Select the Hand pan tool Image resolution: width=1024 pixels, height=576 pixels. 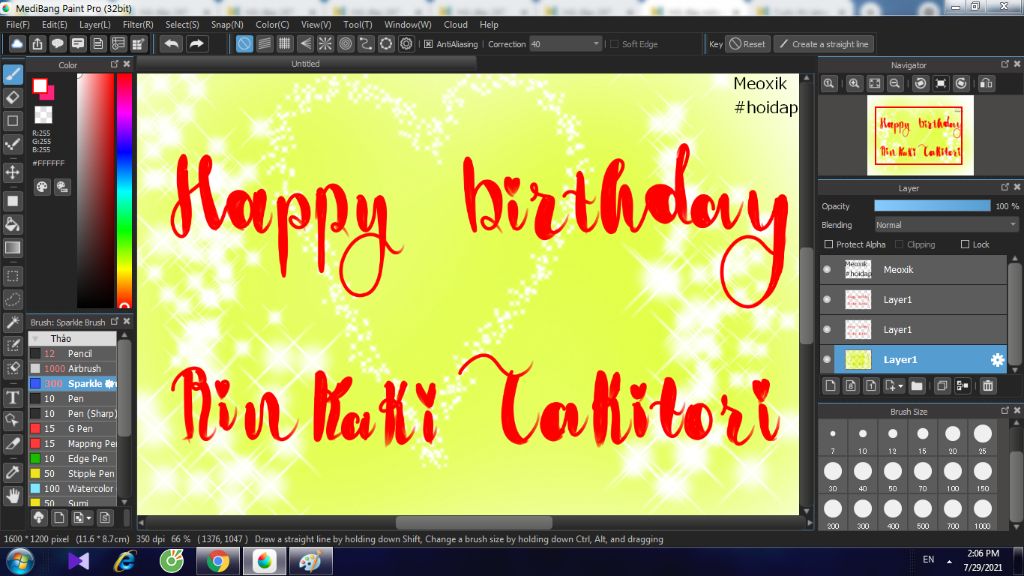point(12,496)
